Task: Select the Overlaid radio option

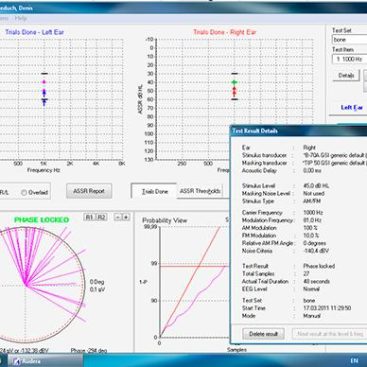Action: pyautogui.click(x=35, y=192)
